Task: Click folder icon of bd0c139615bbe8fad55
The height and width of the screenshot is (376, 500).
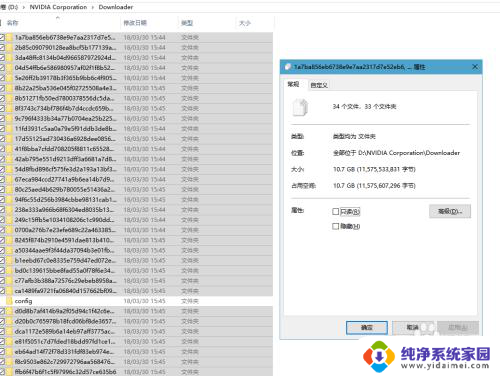Action: point(9,270)
